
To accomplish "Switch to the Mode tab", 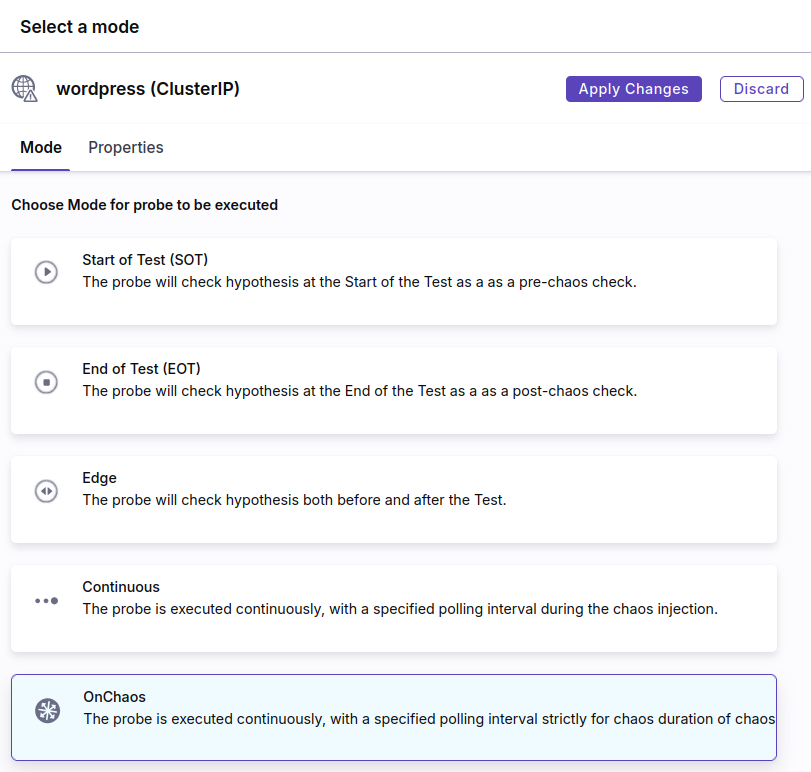I will point(41,148).
